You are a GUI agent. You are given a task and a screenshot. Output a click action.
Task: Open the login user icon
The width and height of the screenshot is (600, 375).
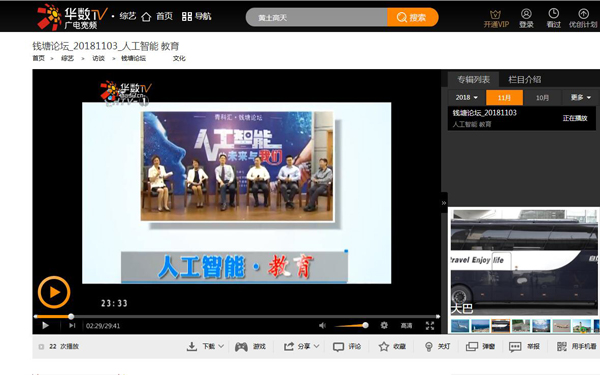click(x=526, y=14)
